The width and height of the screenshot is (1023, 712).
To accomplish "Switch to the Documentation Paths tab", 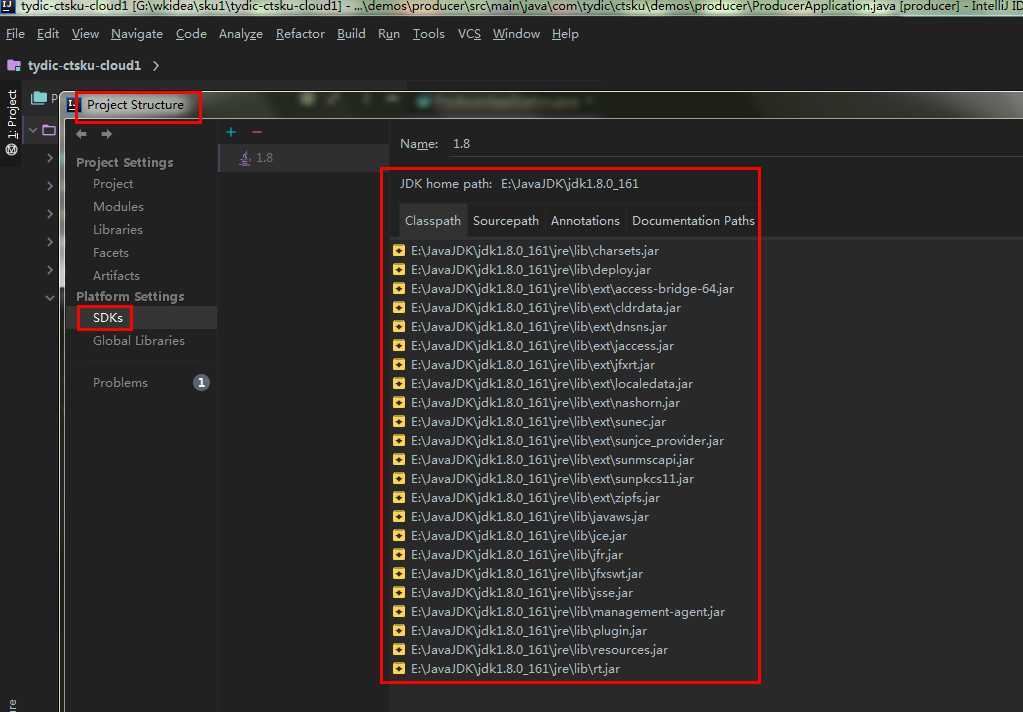I will [x=693, y=221].
